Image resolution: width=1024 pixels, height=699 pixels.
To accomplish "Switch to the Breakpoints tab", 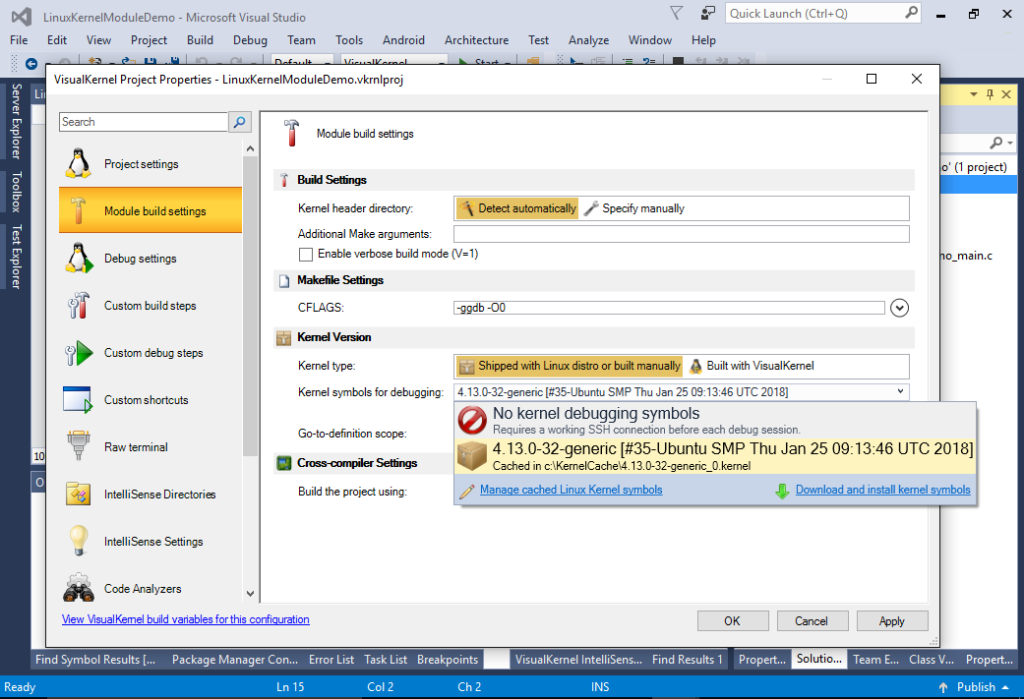I will click(x=447, y=659).
